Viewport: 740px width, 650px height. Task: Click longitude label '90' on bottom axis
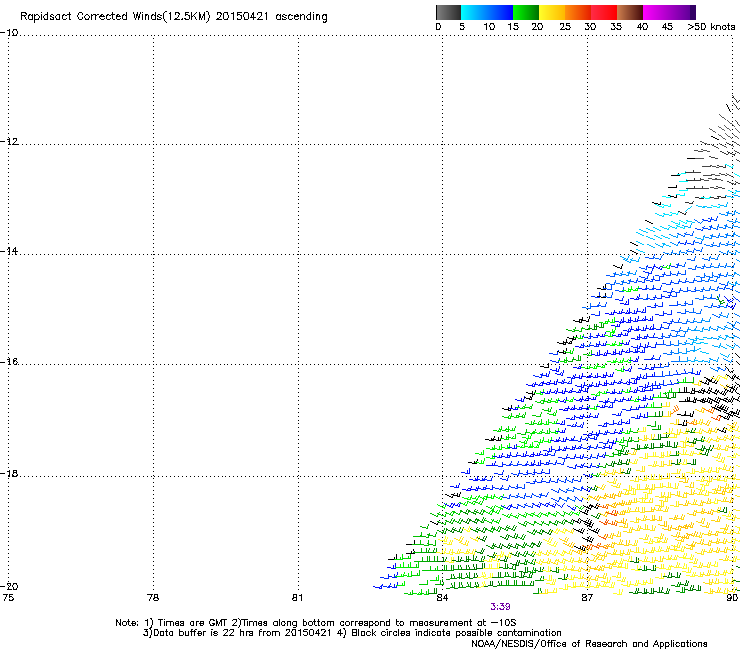click(732, 598)
